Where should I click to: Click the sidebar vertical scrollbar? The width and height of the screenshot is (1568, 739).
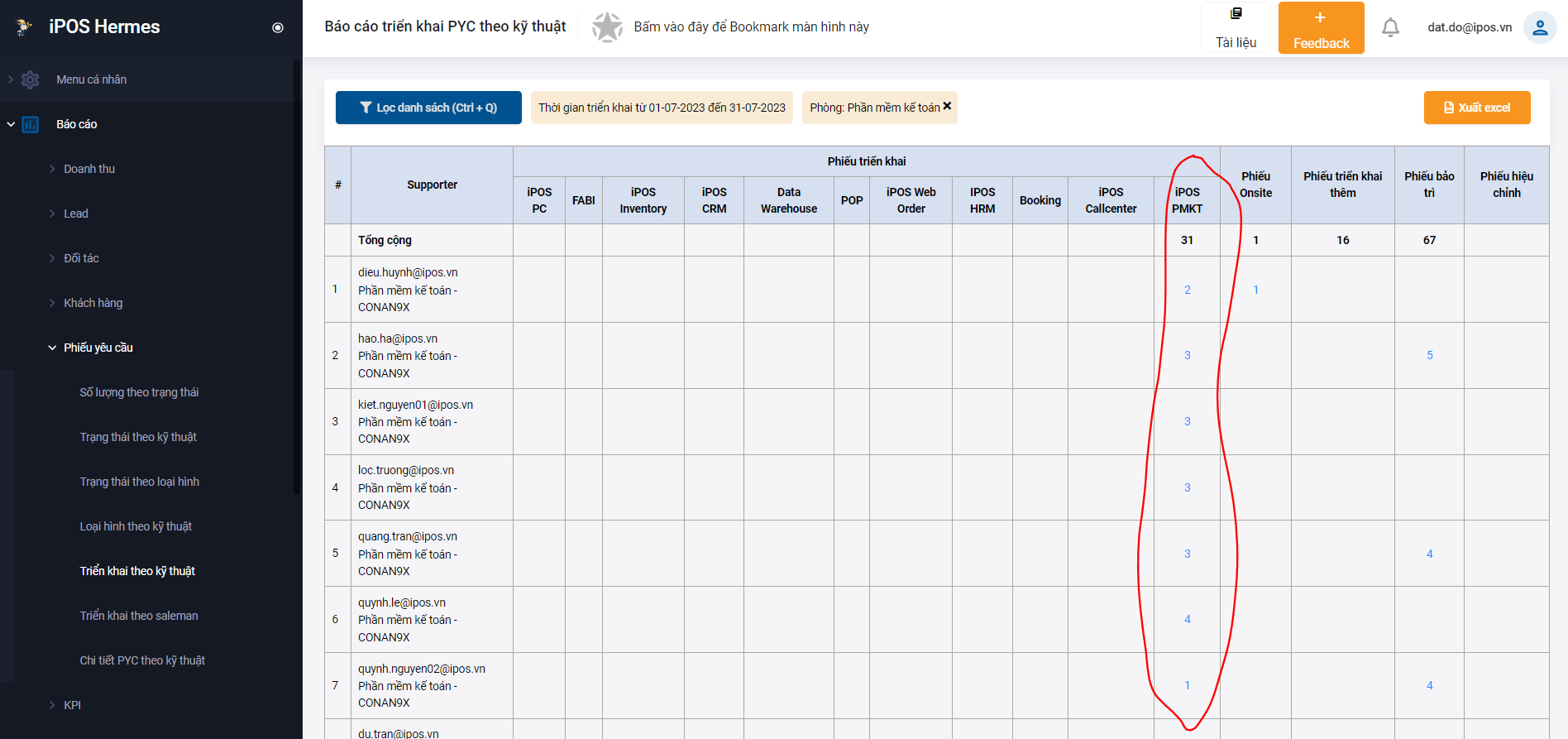point(297,276)
